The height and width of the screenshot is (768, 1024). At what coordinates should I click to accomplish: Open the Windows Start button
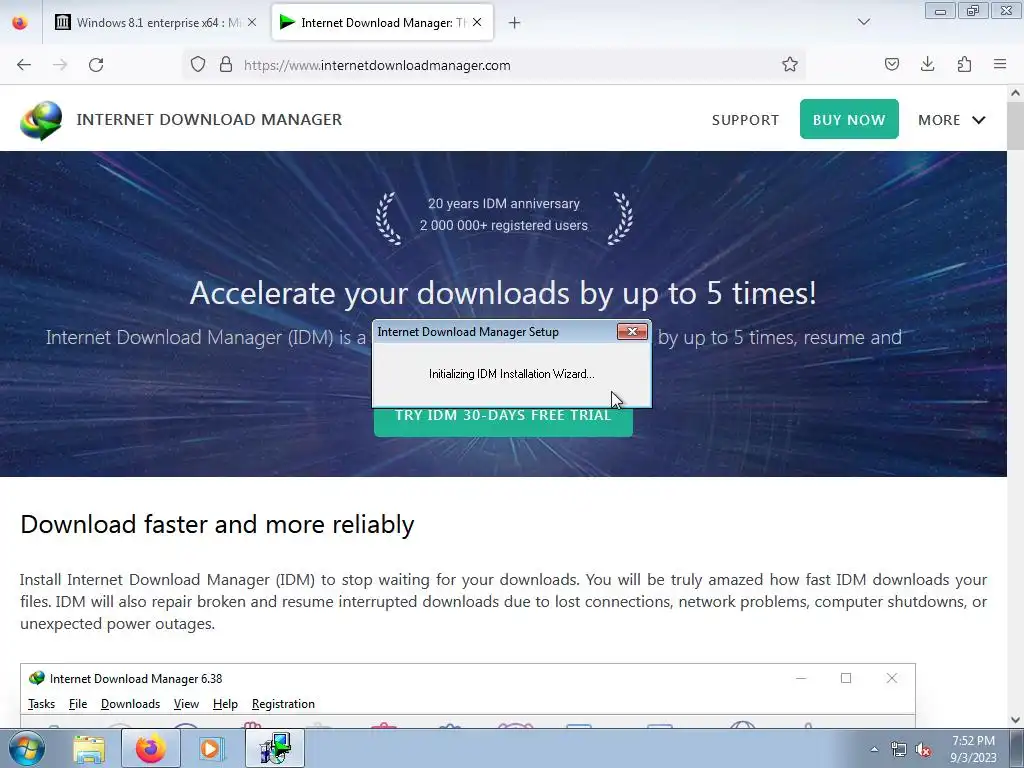(x=27, y=748)
